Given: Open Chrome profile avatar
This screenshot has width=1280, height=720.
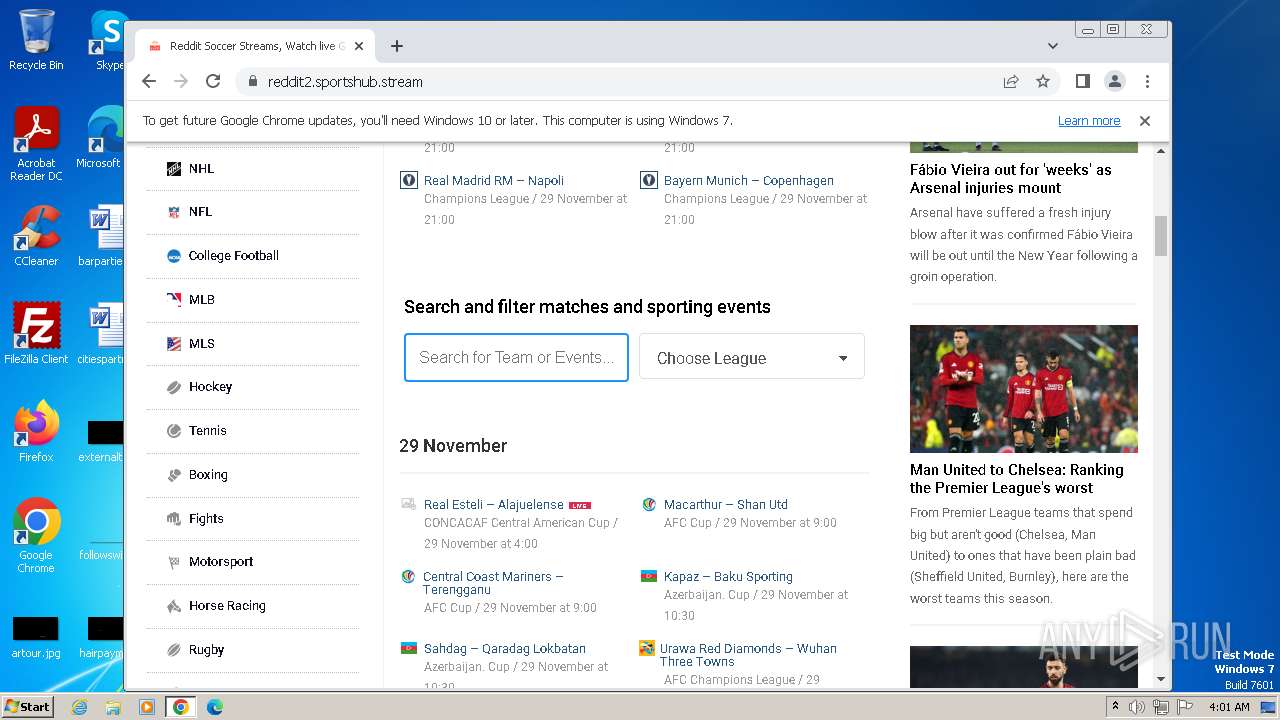Looking at the screenshot, I should 1114,82.
